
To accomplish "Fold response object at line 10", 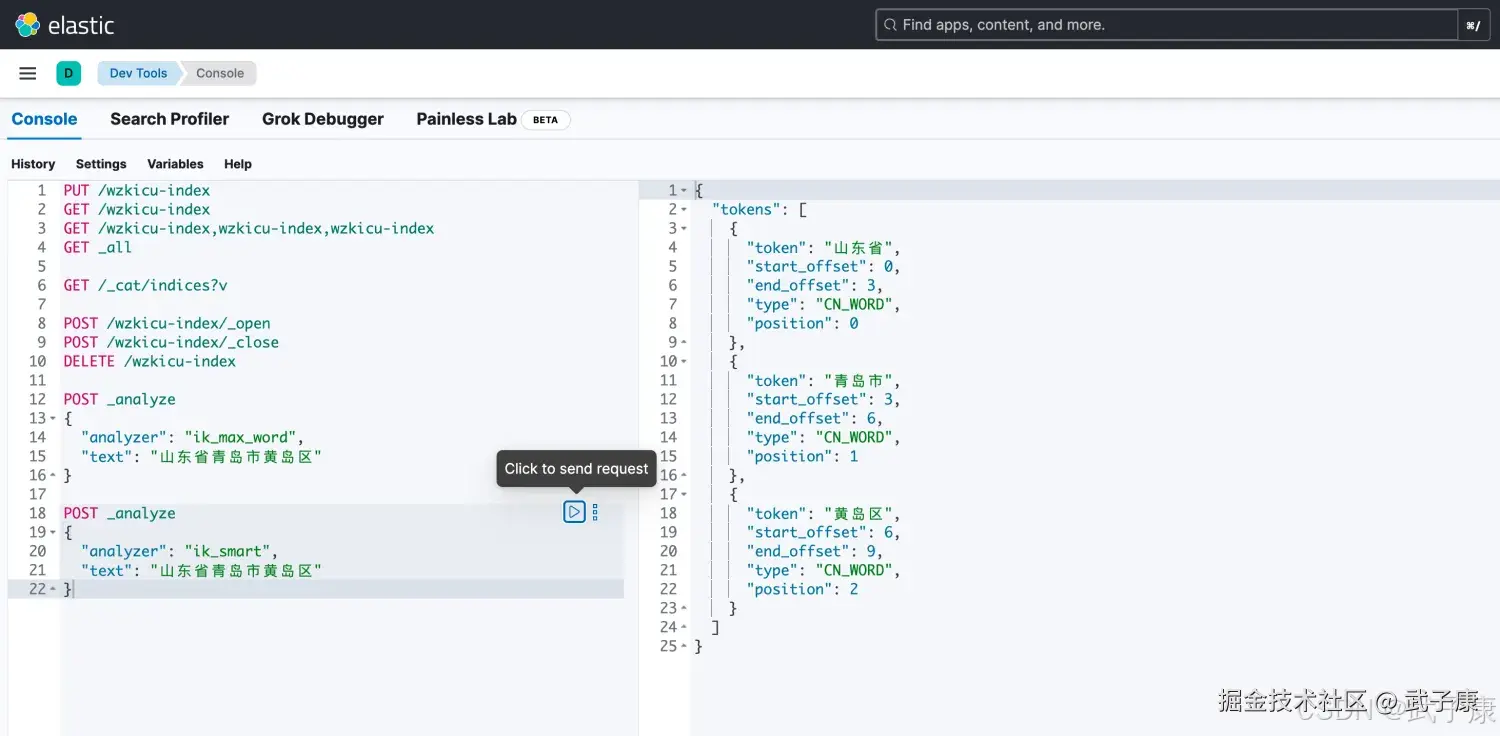I will pyautogui.click(x=684, y=362).
